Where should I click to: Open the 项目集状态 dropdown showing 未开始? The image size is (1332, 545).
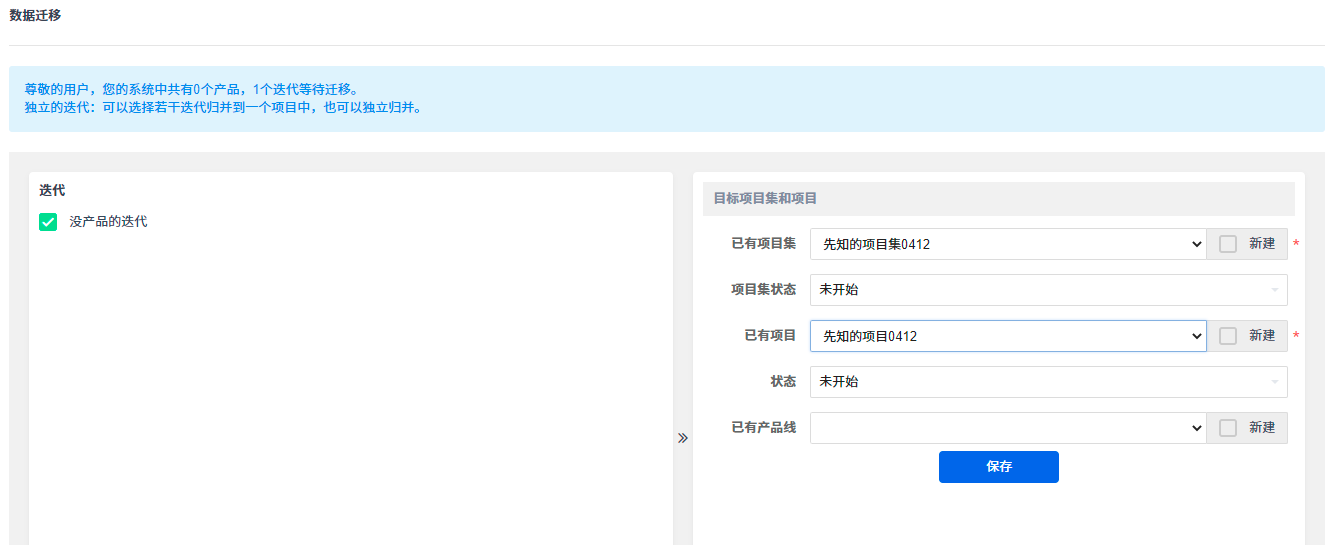point(1049,290)
